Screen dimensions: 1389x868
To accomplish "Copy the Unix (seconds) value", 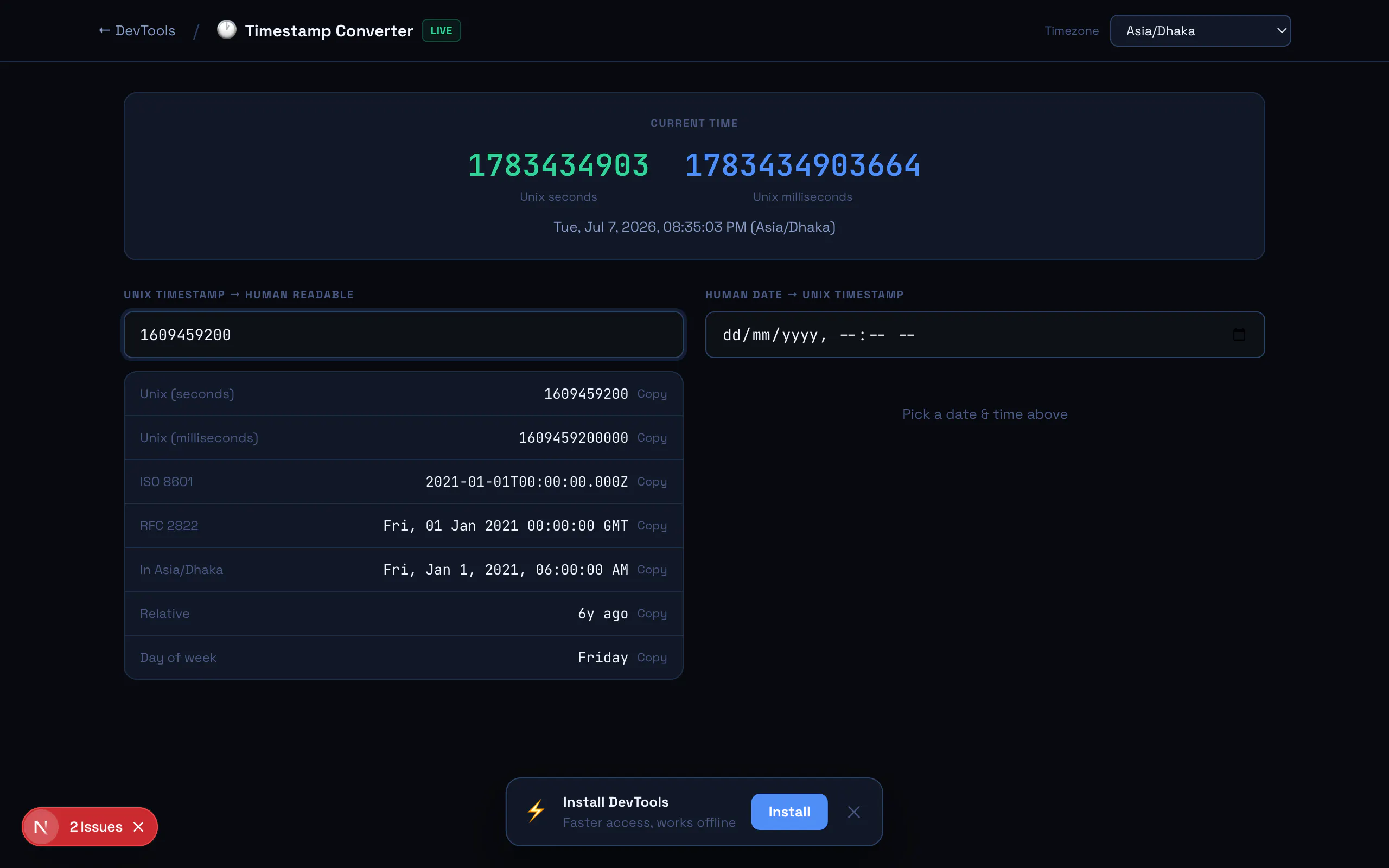I will [652, 394].
